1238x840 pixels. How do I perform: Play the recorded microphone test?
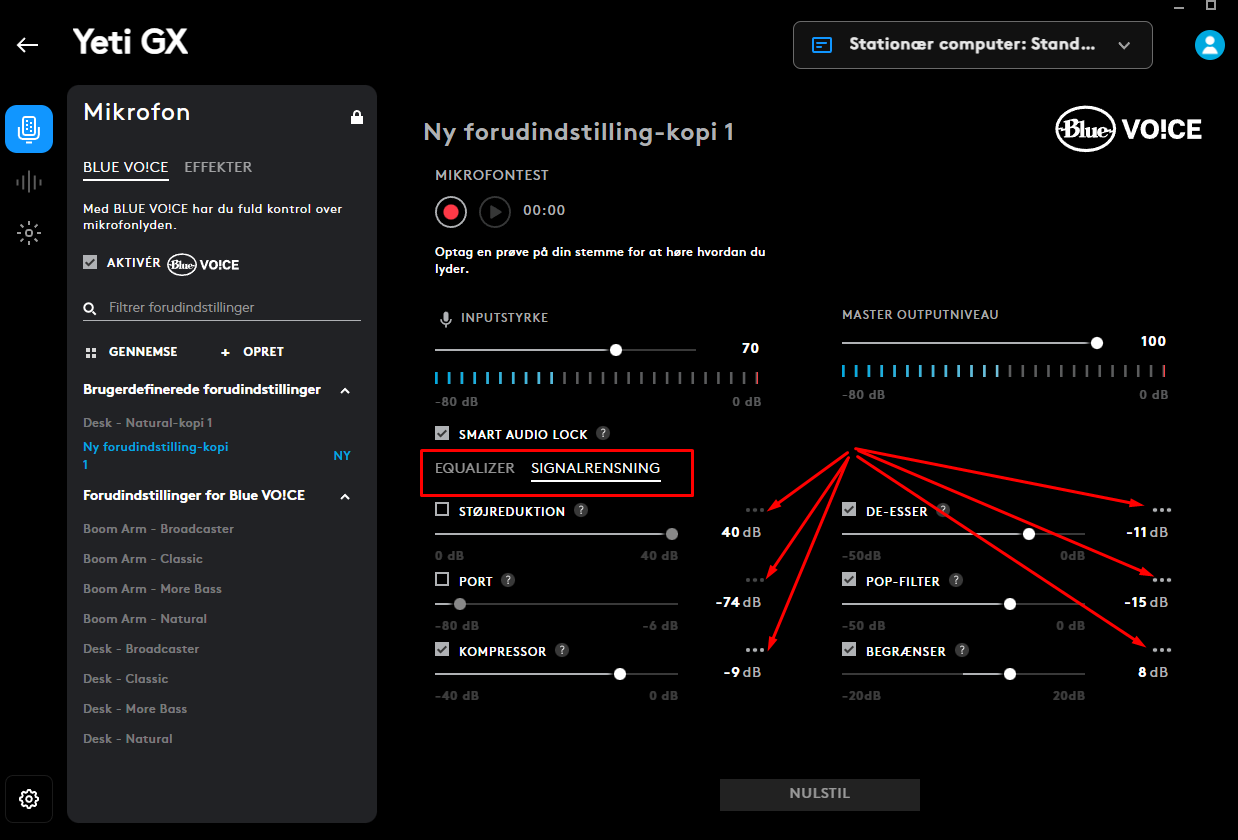pyautogui.click(x=495, y=211)
